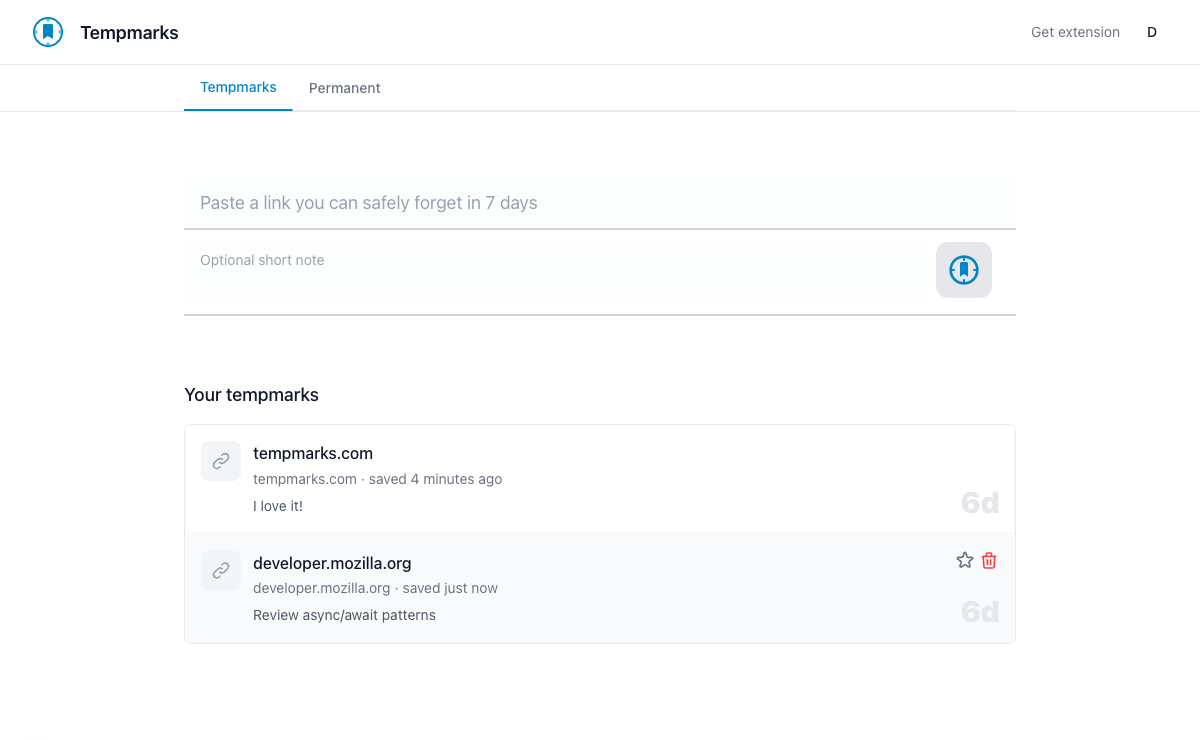Click the "I love it!" note text

click(278, 506)
